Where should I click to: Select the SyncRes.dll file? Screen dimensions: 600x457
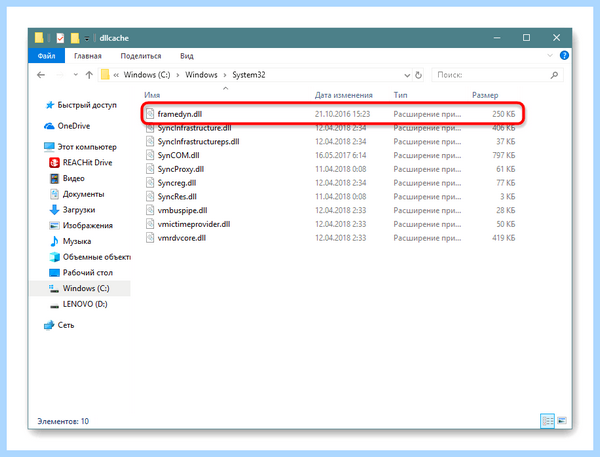(330, 197)
